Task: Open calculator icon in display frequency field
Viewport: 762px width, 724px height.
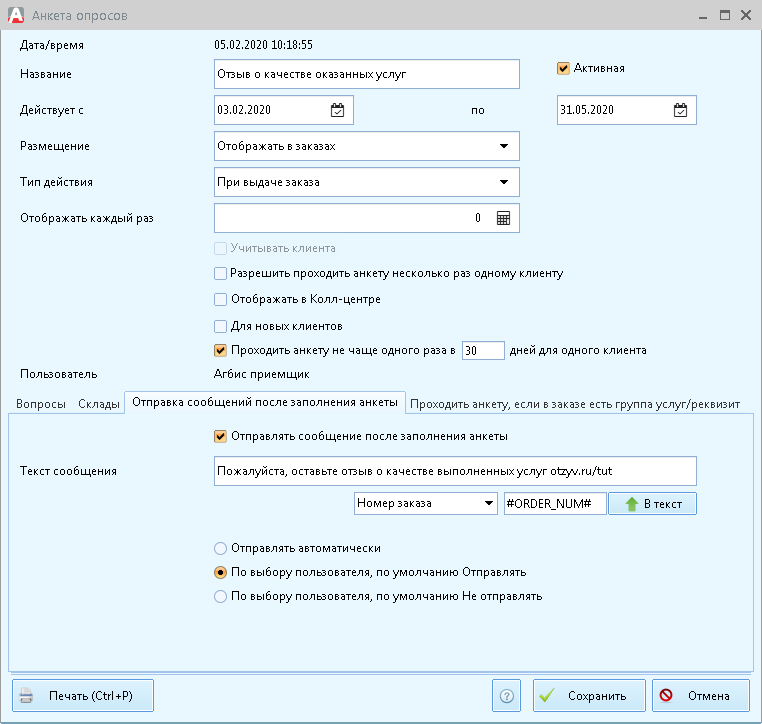Action: point(503,218)
